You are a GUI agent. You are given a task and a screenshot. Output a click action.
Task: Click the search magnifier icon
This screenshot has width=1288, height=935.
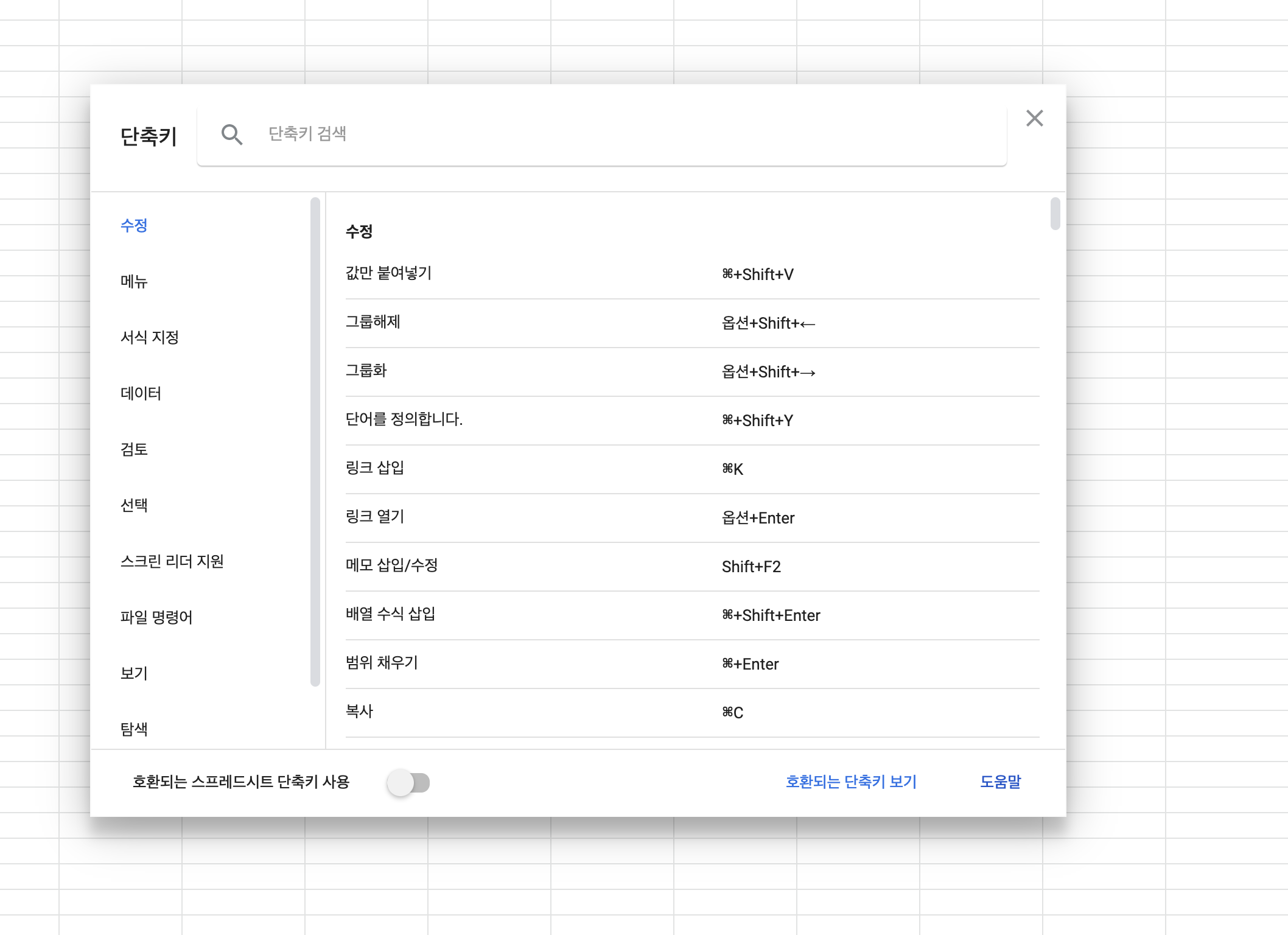pos(232,135)
